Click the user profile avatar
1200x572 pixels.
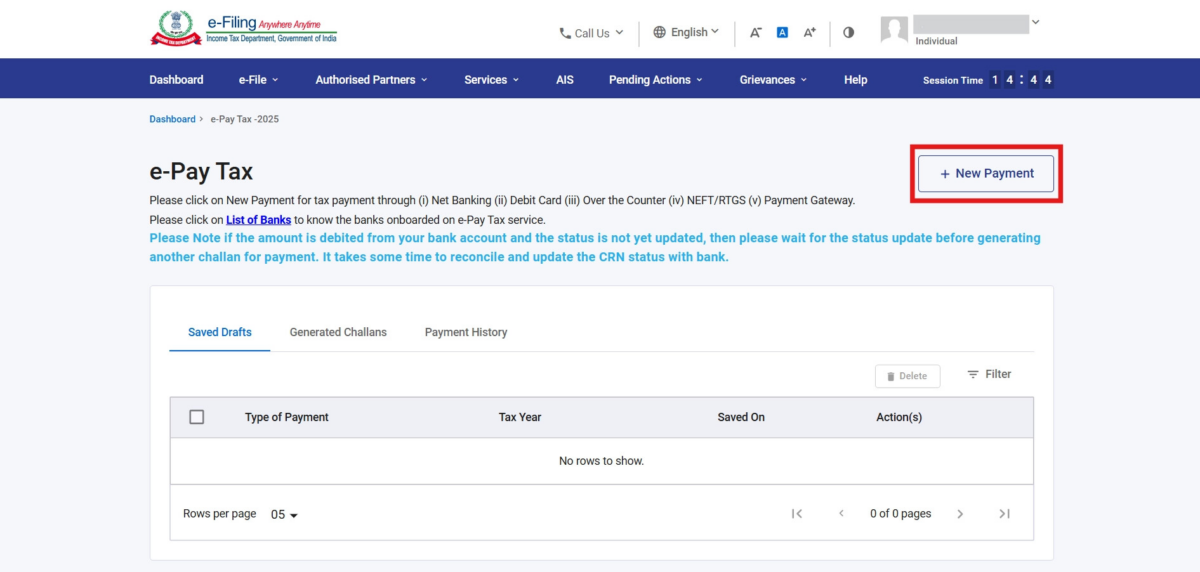click(x=894, y=30)
